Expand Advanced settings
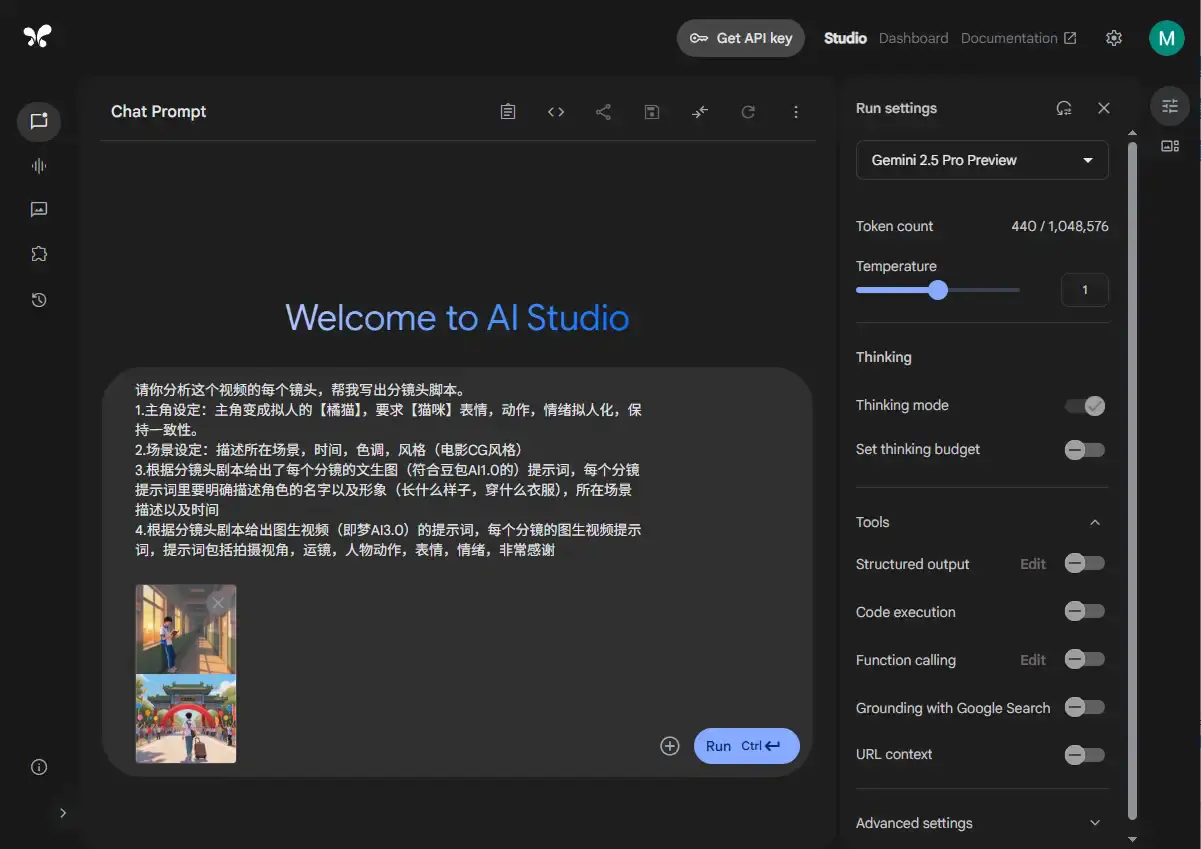Screen dimensions: 1201x849 click(x=1094, y=822)
